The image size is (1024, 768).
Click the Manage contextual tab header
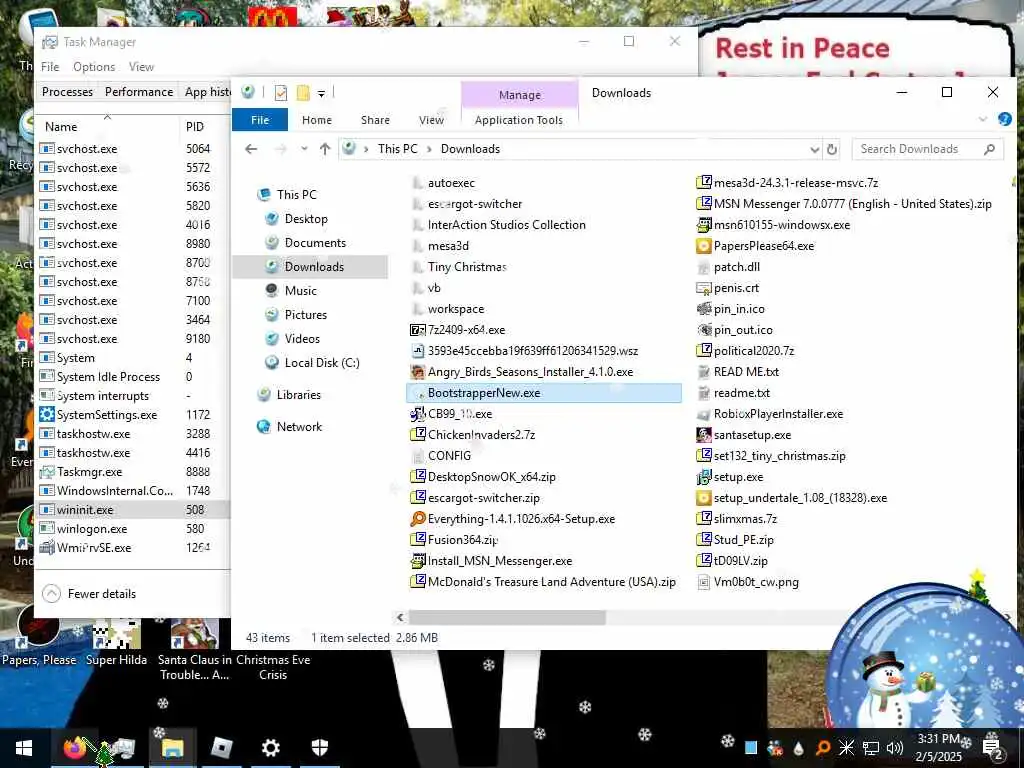520,95
